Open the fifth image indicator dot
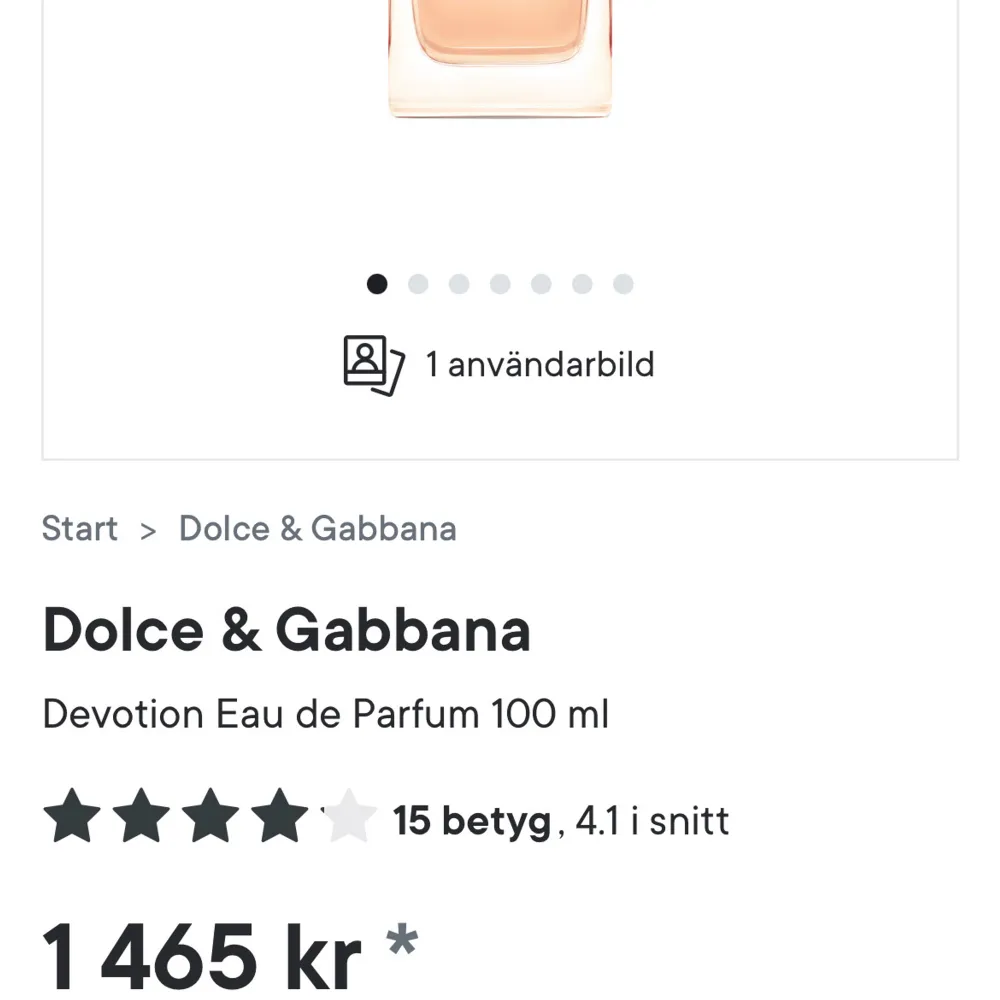The height and width of the screenshot is (1000, 1000). coord(542,284)
